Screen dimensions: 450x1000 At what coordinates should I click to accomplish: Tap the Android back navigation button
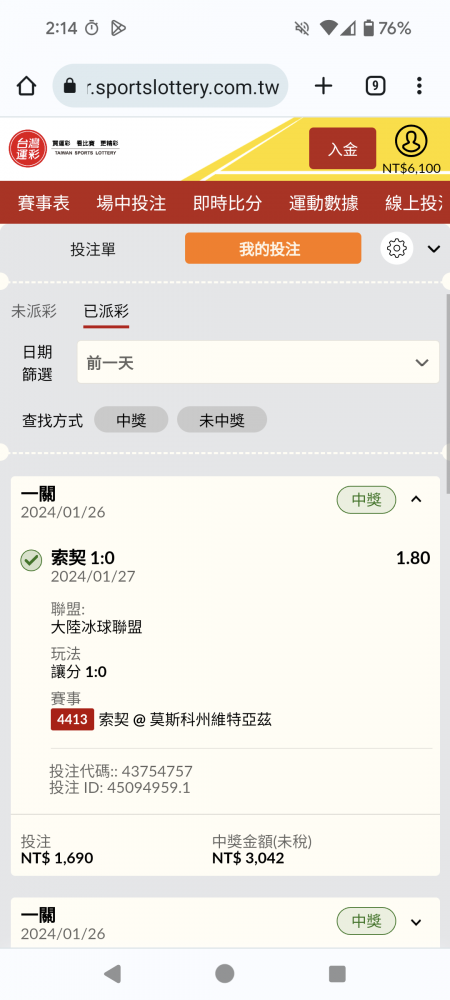[x=112, y=973]
